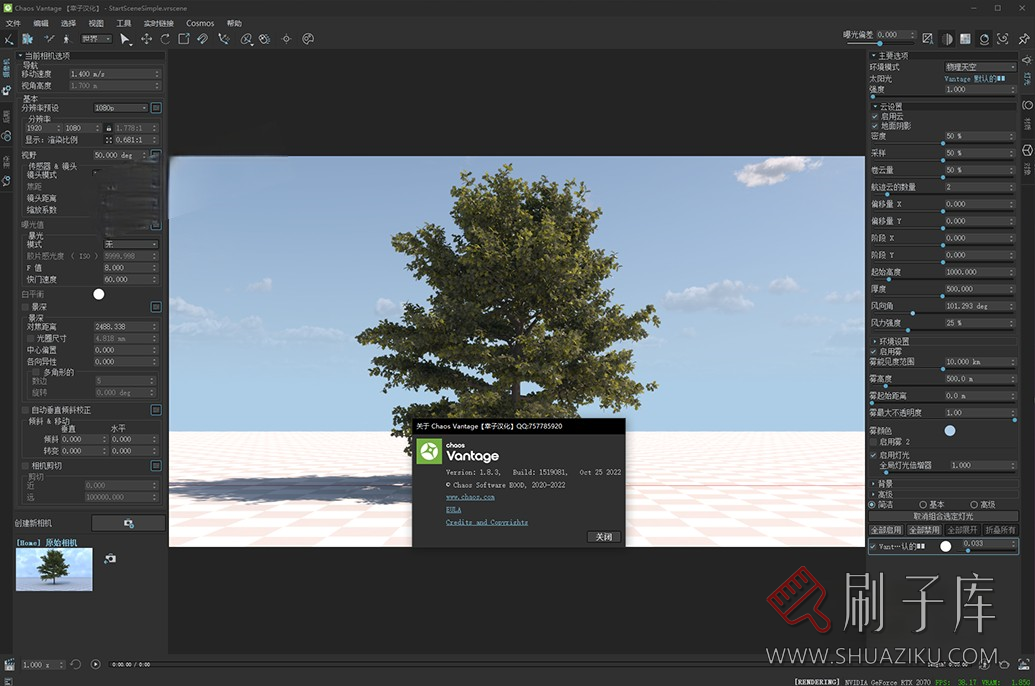
Task: Click the rotate tool icon
Action: pyautogui.click(x=165, y=39)
